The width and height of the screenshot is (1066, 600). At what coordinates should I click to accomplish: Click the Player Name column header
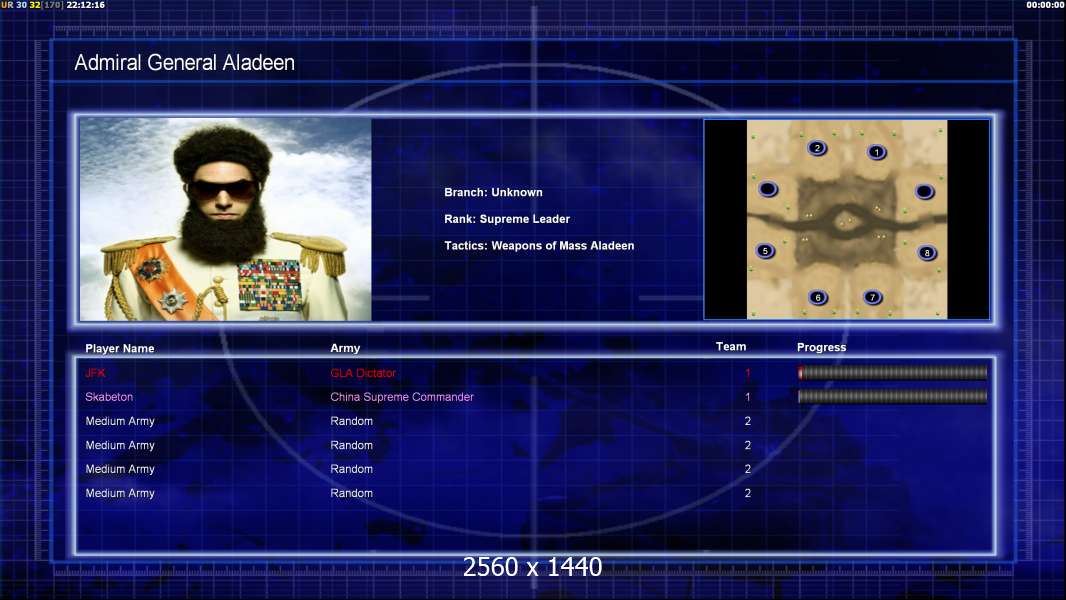[x=120, y=348]
